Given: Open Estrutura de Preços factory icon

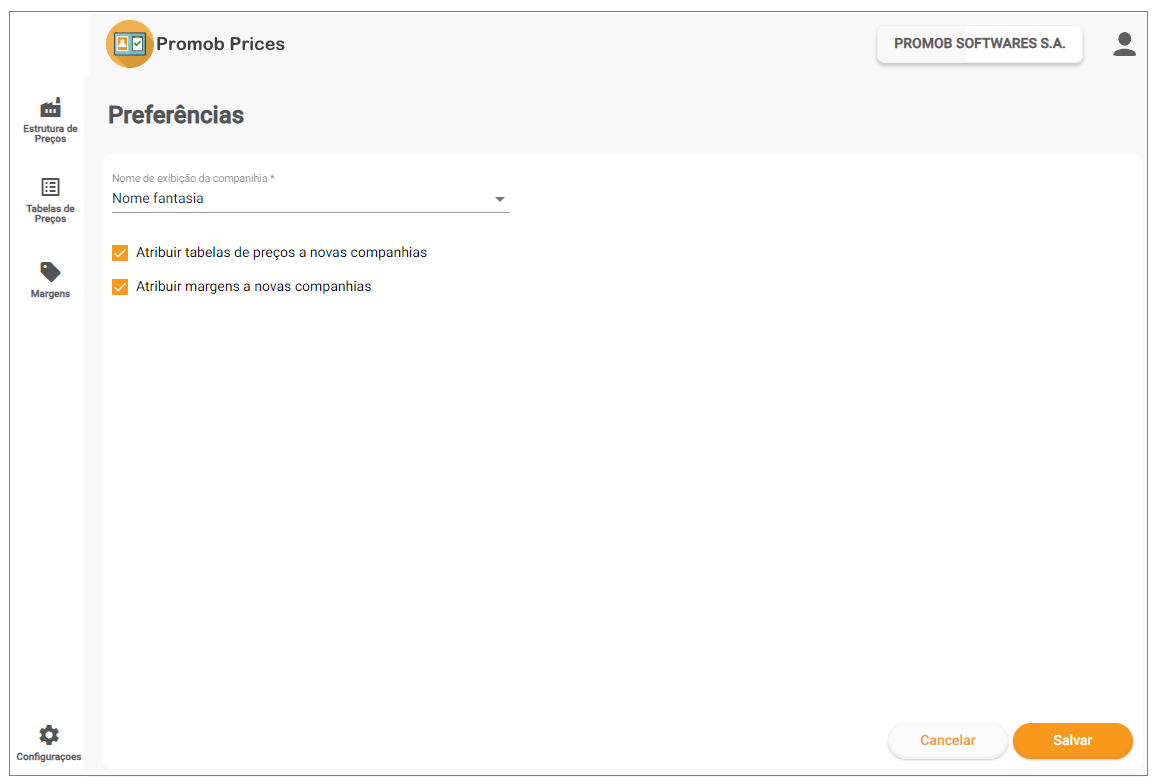Looking at the screenshot, I should click(x=50, y=108).
